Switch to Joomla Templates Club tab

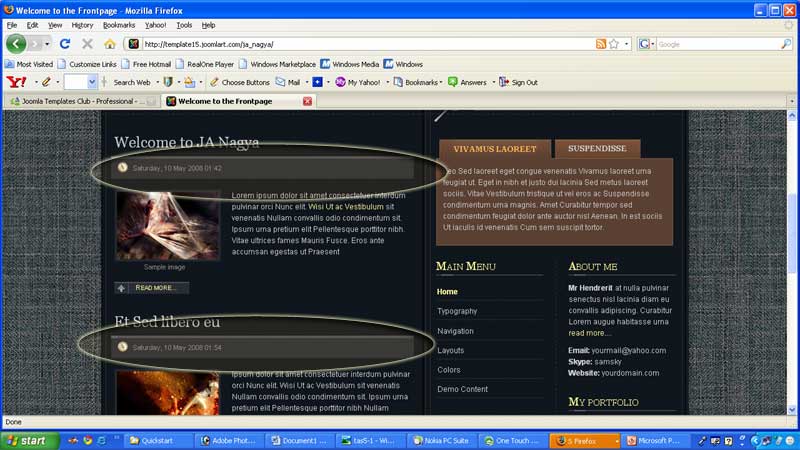coord(82,101)
